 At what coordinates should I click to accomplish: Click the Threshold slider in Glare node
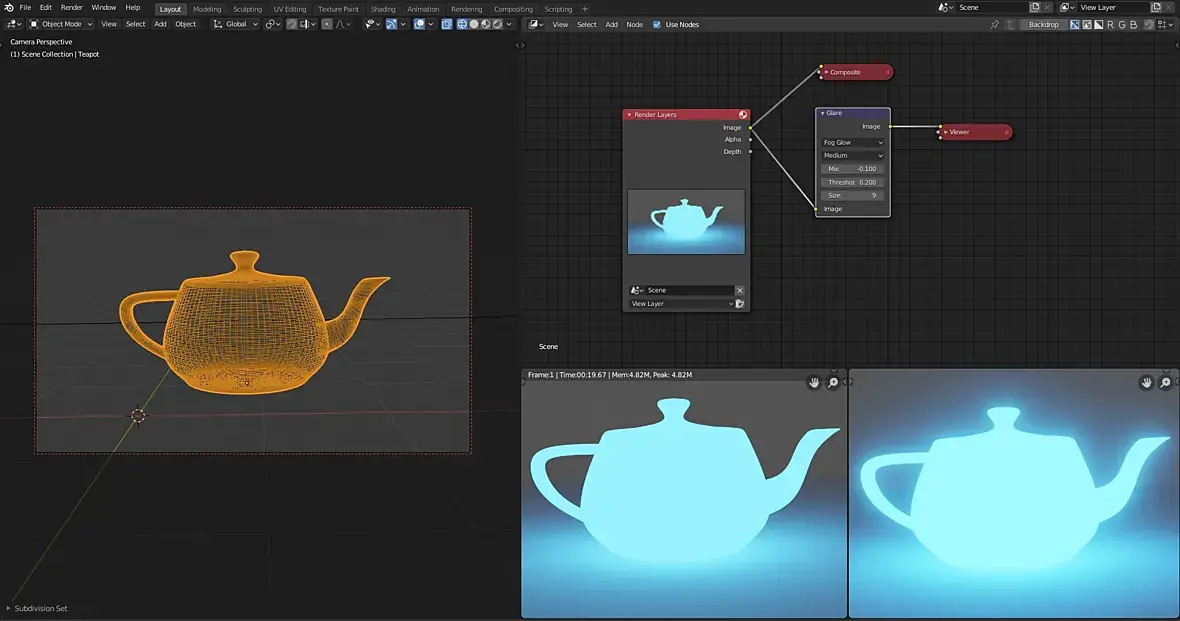pos(852,182)
